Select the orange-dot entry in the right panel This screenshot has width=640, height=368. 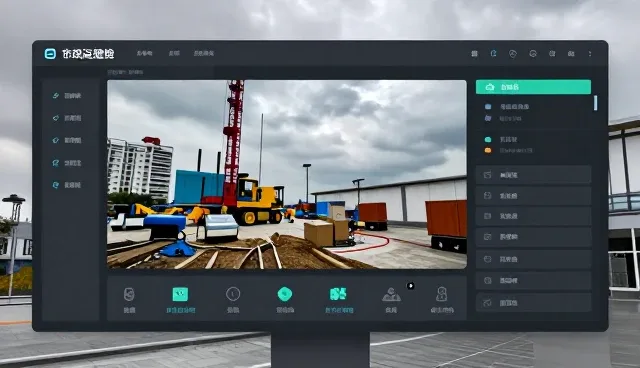pos(509,151)
